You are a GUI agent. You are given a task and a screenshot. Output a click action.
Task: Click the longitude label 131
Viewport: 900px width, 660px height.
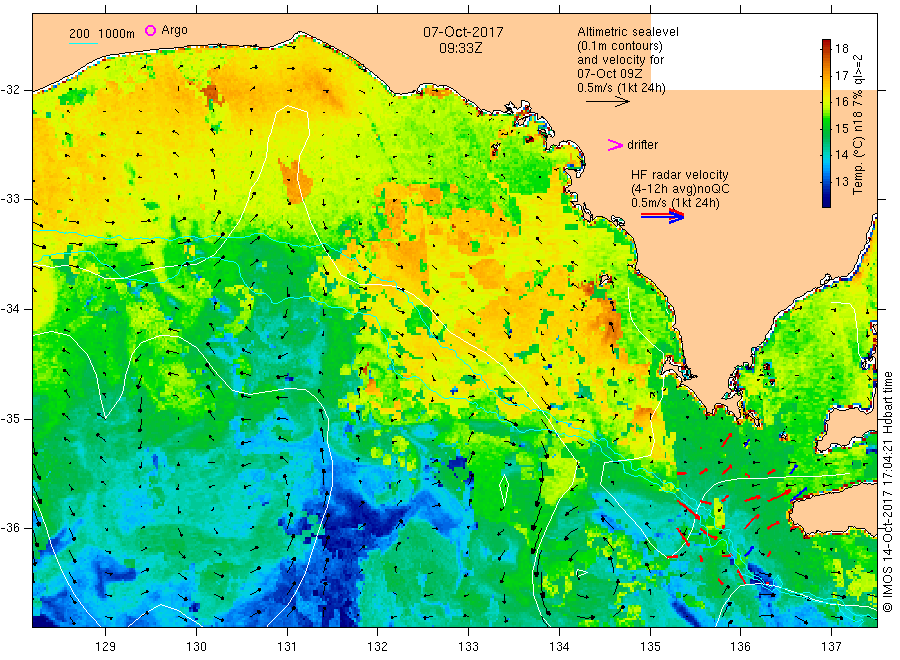pyautogui.click(x=287, y=647)
